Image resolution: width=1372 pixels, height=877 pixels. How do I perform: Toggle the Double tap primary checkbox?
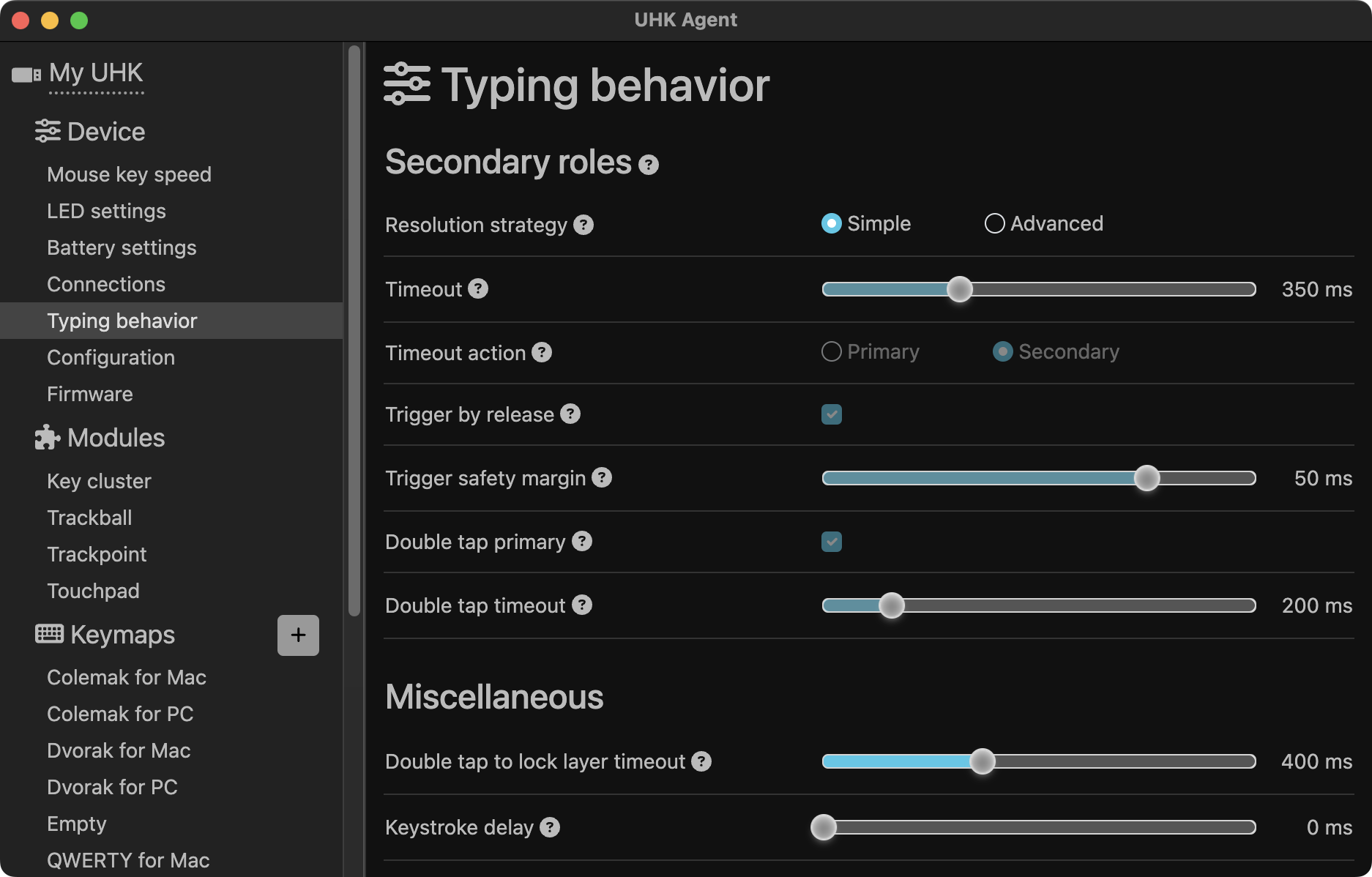(832, 542)
